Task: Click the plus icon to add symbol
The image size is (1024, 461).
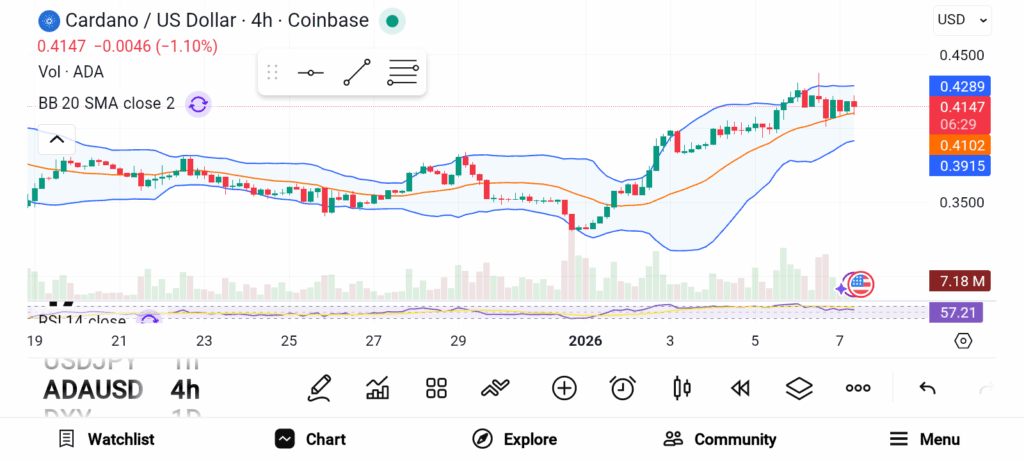Action: click(564, 388)
